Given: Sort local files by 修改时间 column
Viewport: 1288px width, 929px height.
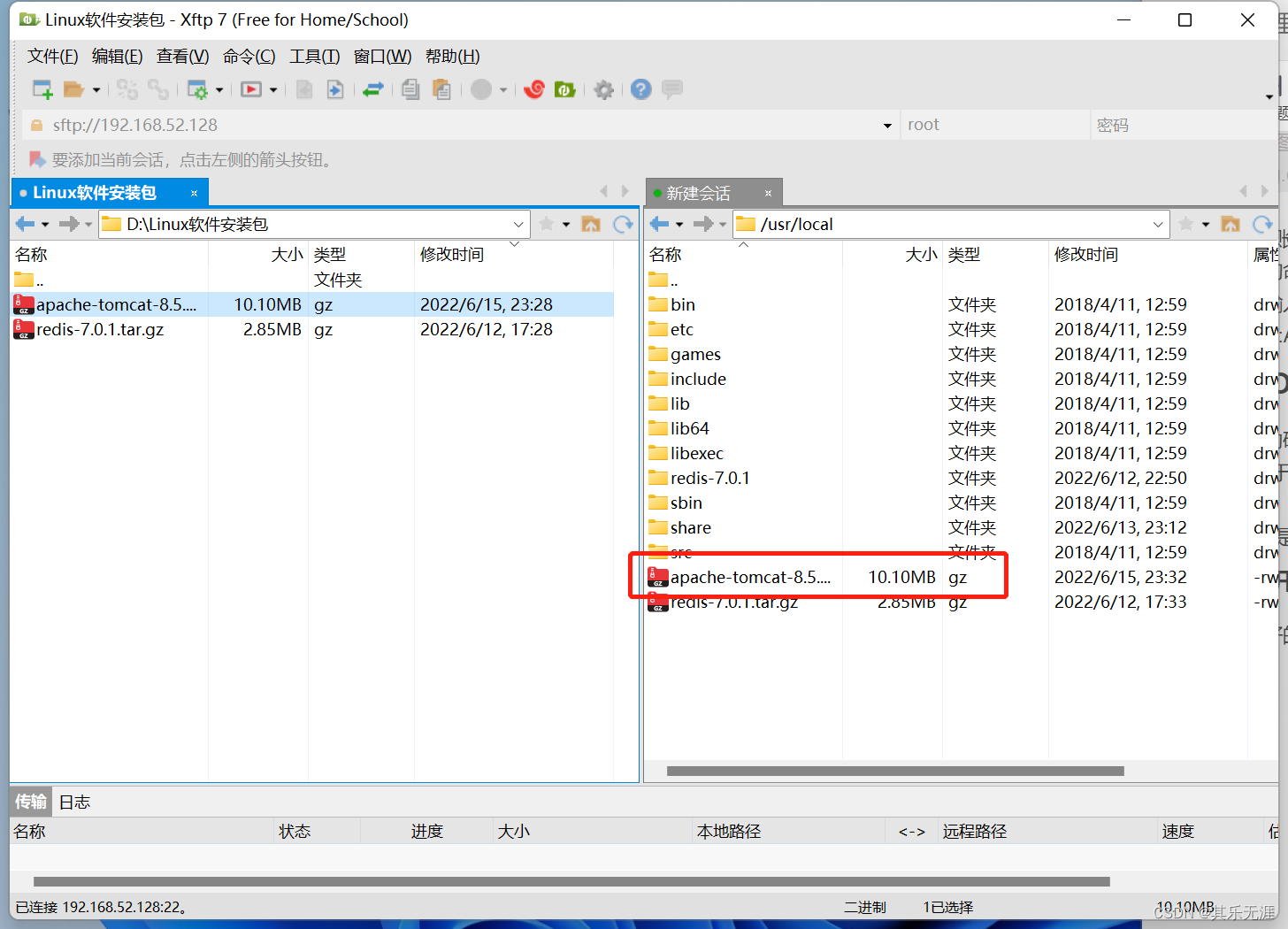Looking at the screenshot, I should pos(514,255).
